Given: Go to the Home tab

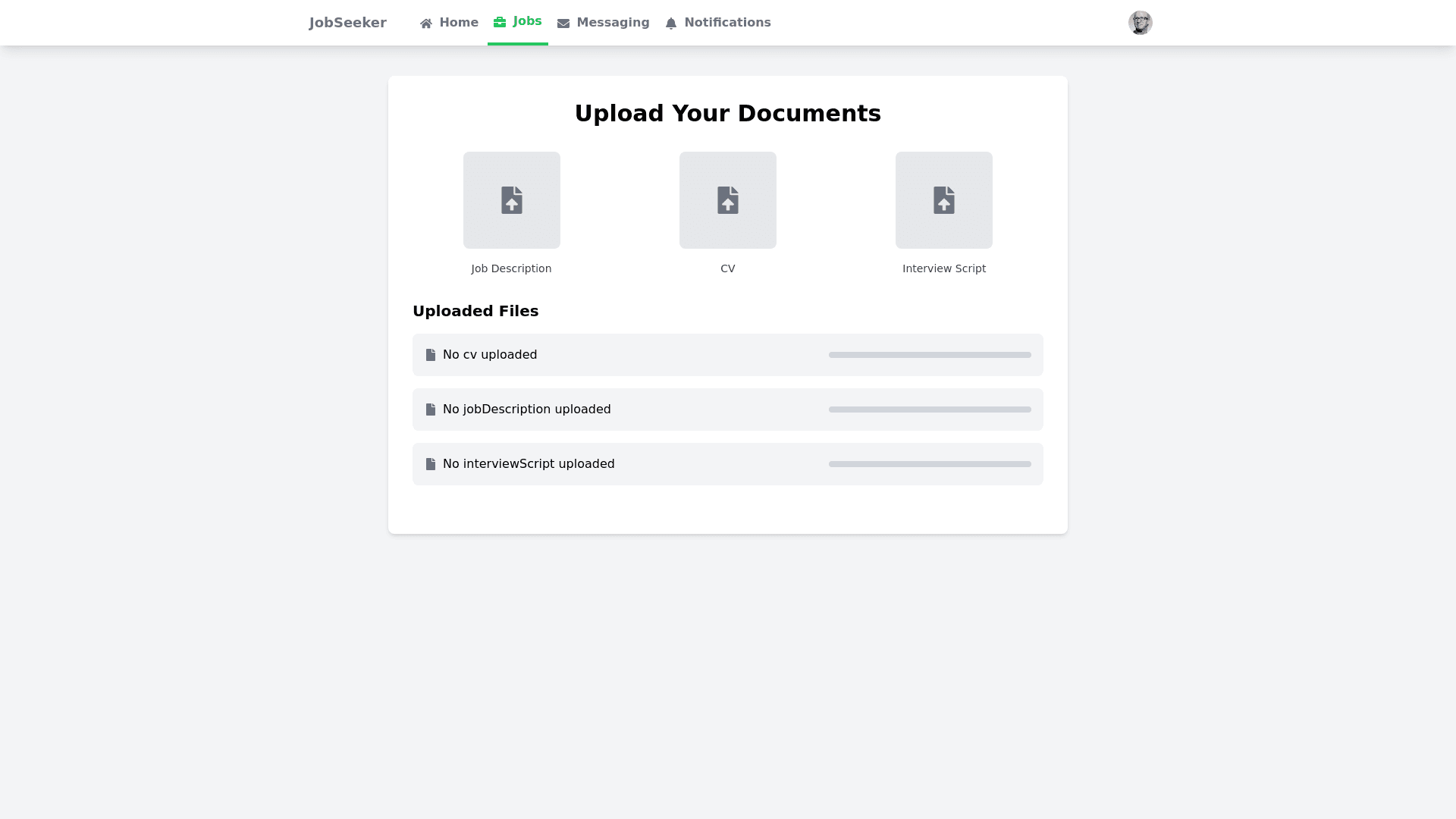Looking at the screenshot, I should tap(458, 23).
